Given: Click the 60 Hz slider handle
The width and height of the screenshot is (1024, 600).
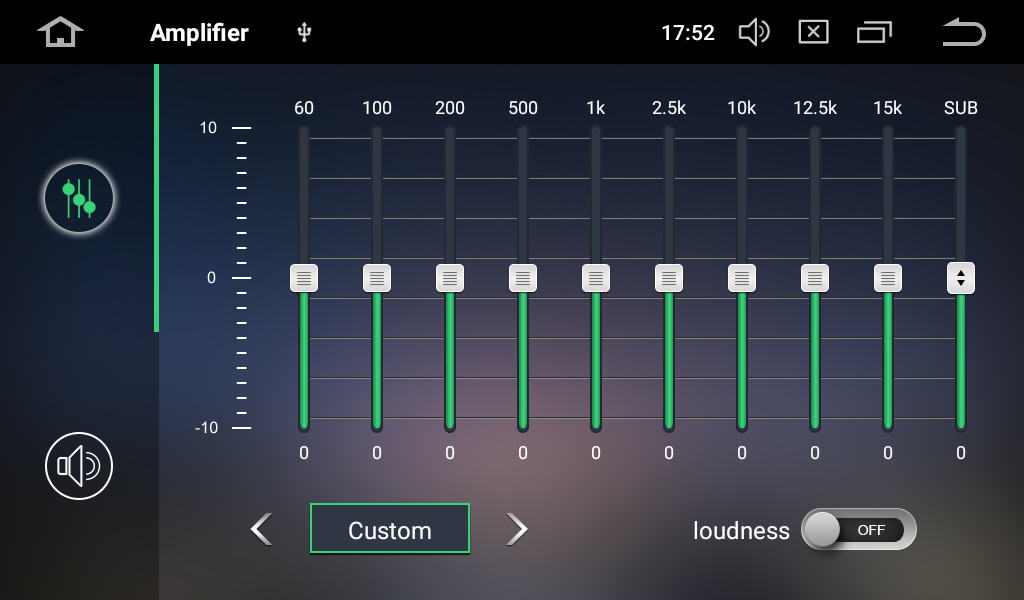Looking at the screenshot, I should (x=304, y=278).
